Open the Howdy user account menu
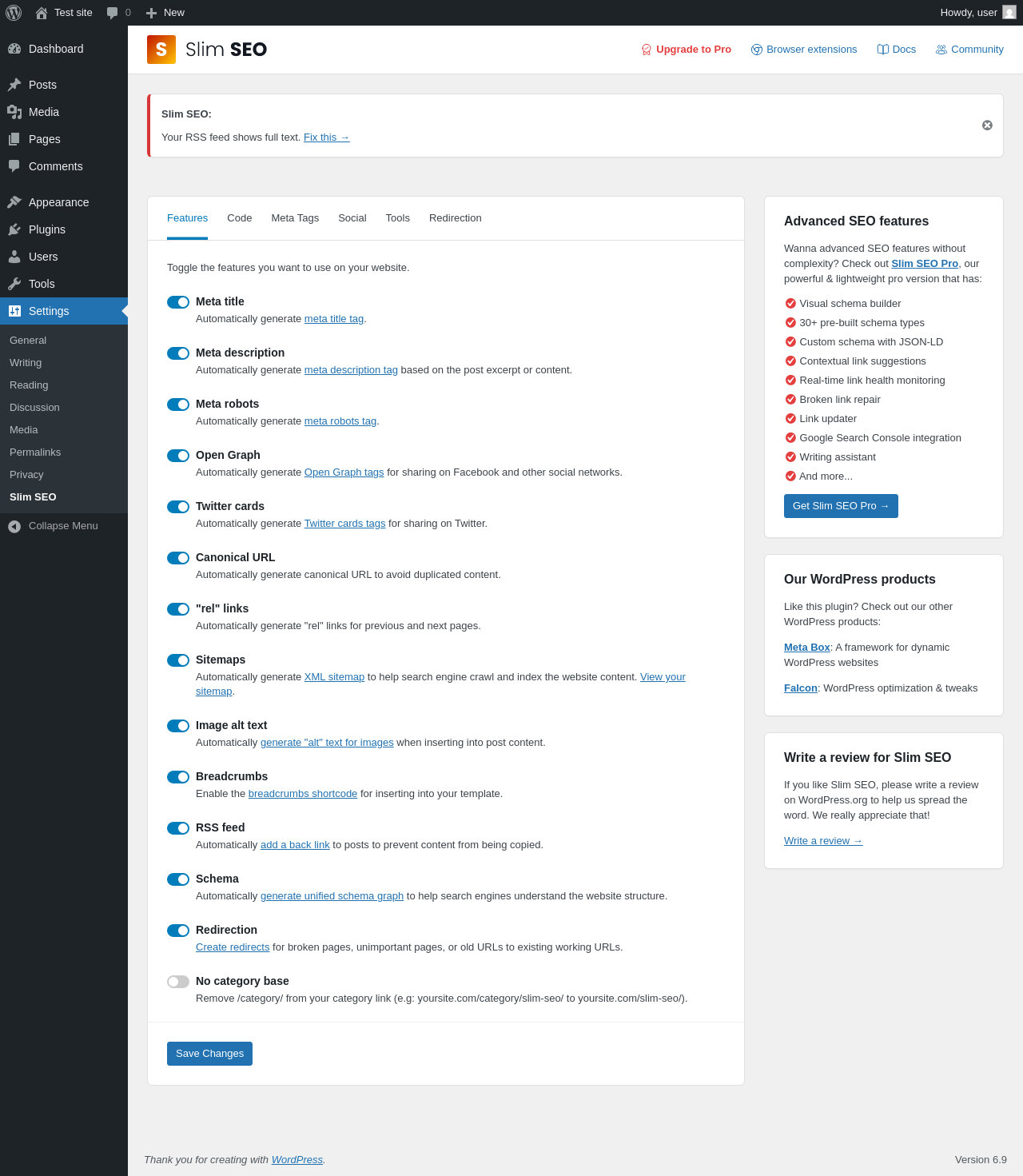1023x1176 pixels. [978, 13]
